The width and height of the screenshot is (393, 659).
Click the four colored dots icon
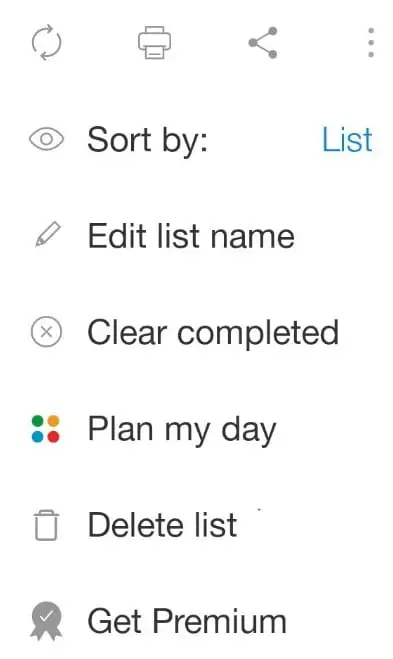click(x=46, y=429)
